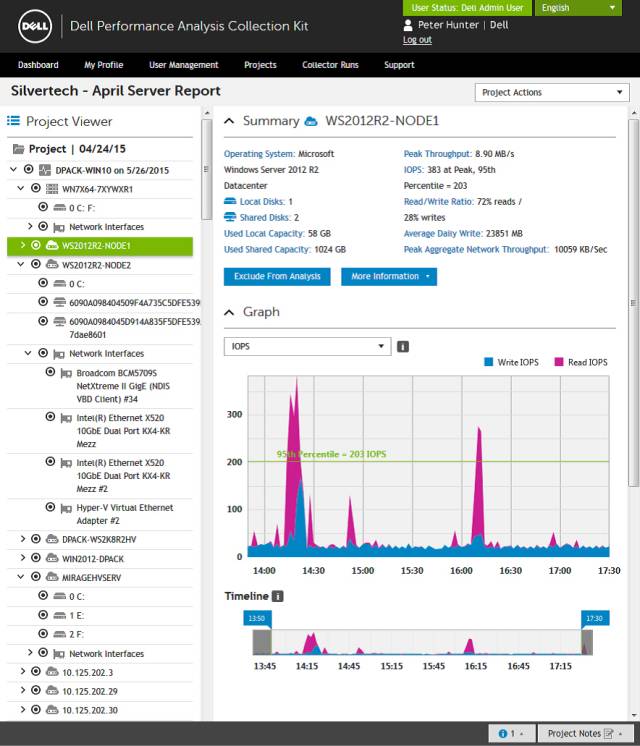Open Collector Runs menu
Screen dimensions: 640x746
tap(330, 65)
